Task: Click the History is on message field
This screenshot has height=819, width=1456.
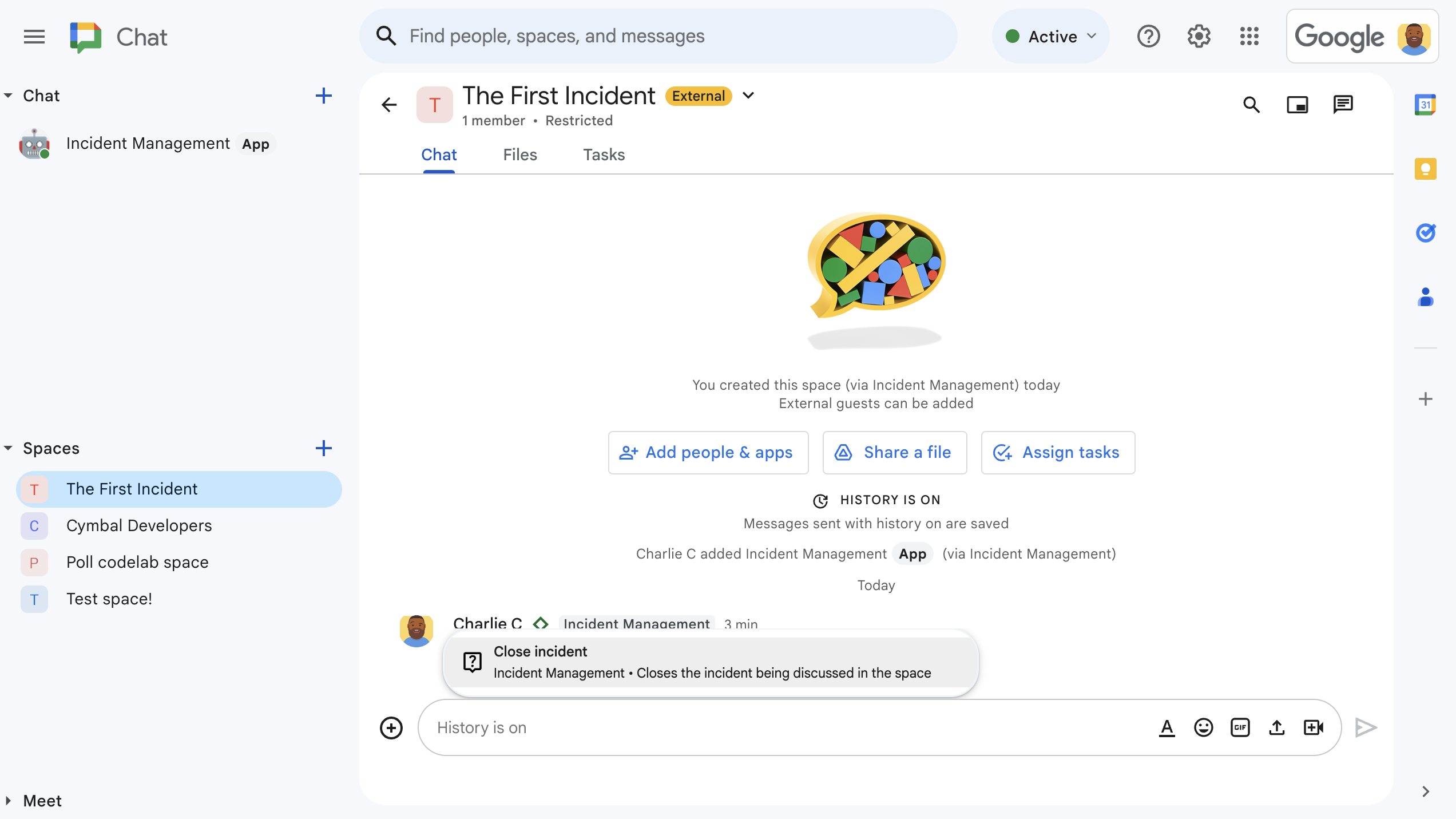Action: click(790, 727)
